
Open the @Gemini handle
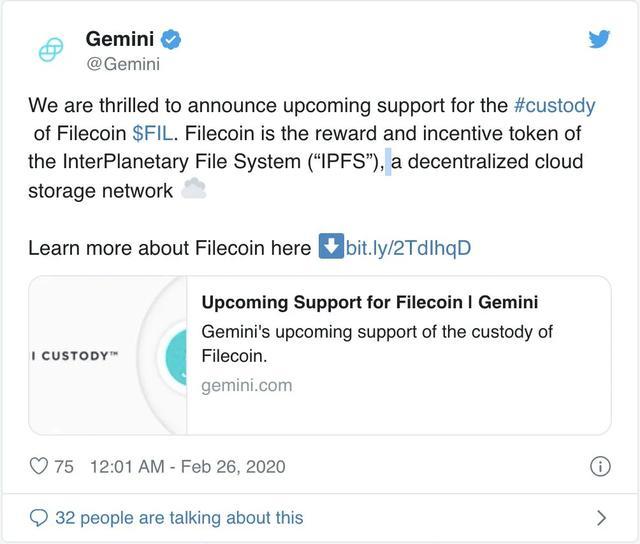tap(123, 64)
